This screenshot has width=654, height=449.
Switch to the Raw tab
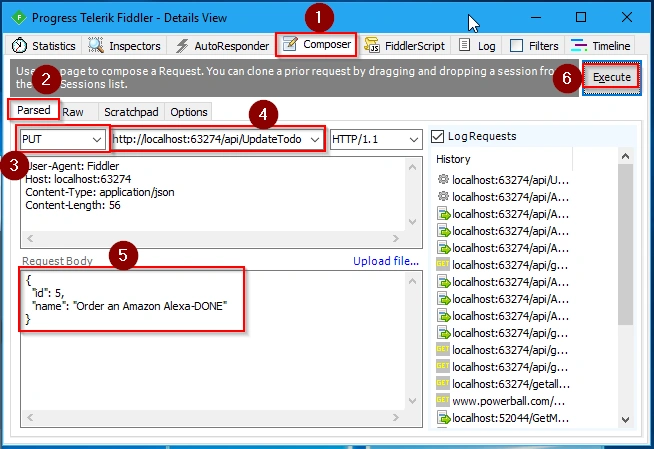pos(73,112)
